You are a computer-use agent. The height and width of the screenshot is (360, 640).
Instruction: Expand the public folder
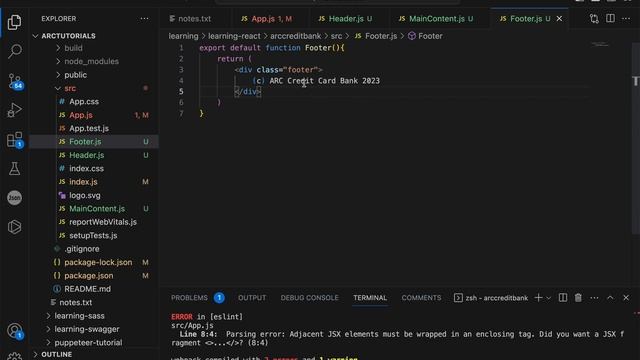pos(75,75)
